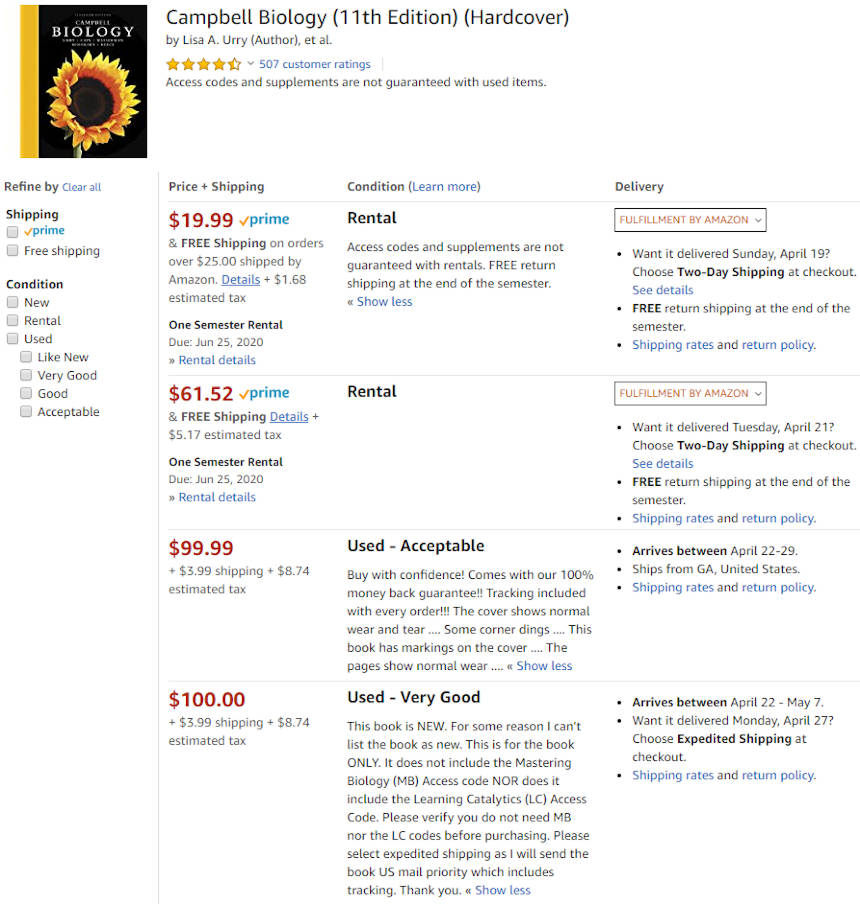Viewport: 860px width, 904px height.
Task: Collapse the Used - Acceptable description with Show less
Action: (x=544, y=666)
